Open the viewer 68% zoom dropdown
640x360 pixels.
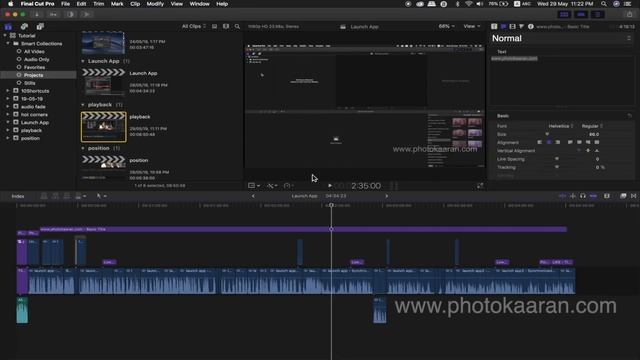coord(446,27)
